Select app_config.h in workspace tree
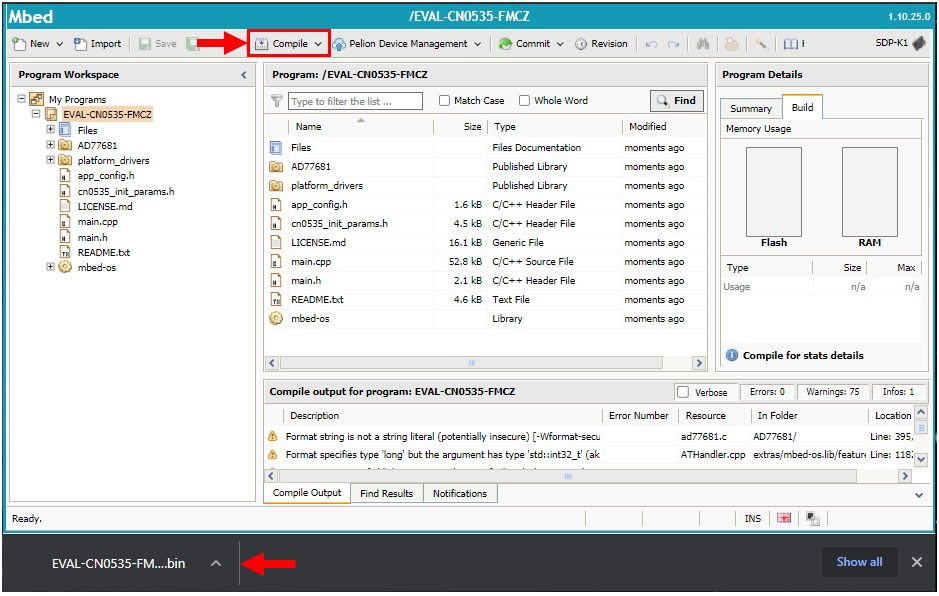Screen dimensions: 939x596 pos(105,176)
